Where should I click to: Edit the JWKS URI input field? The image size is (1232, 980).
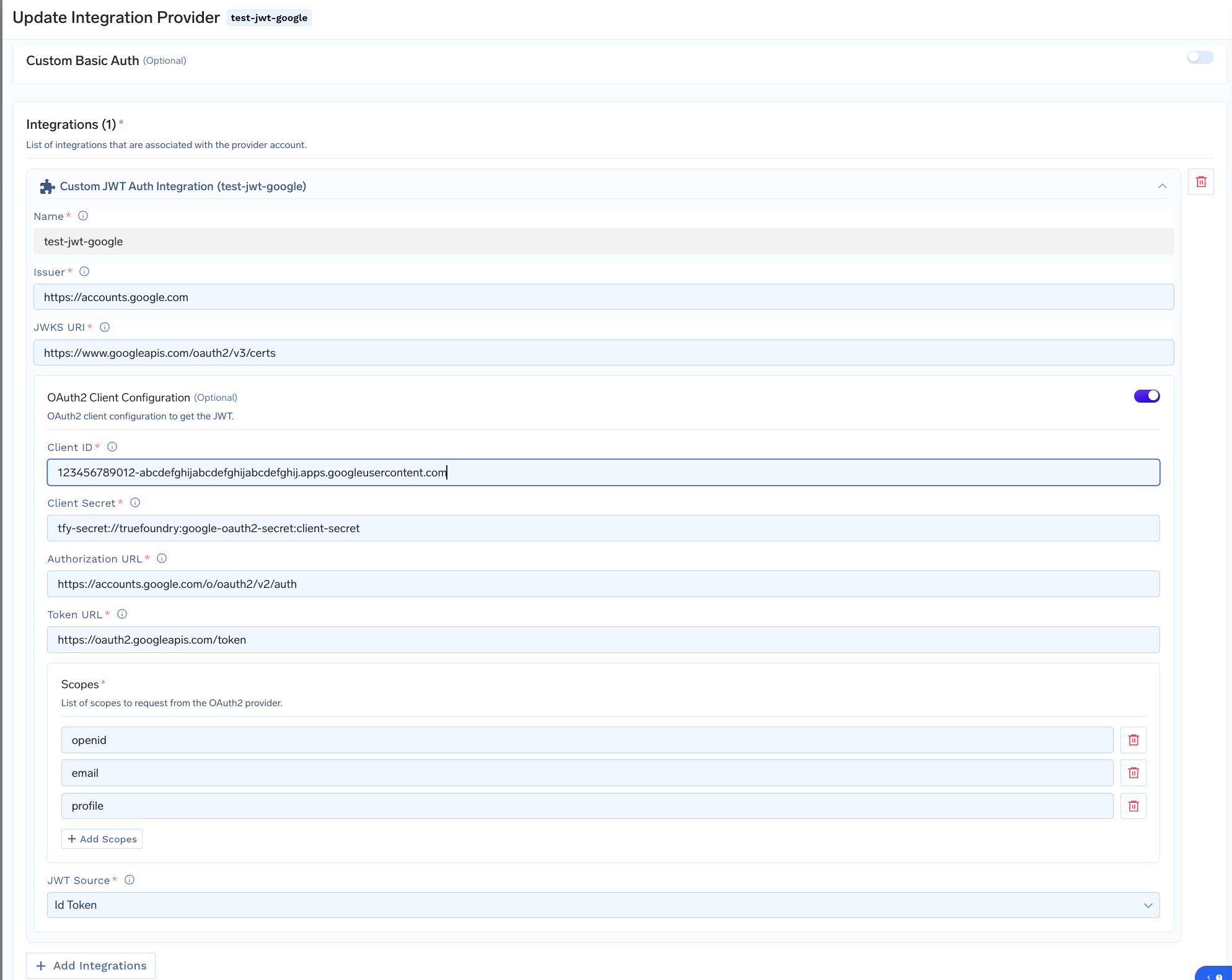[x=604, y=352]
